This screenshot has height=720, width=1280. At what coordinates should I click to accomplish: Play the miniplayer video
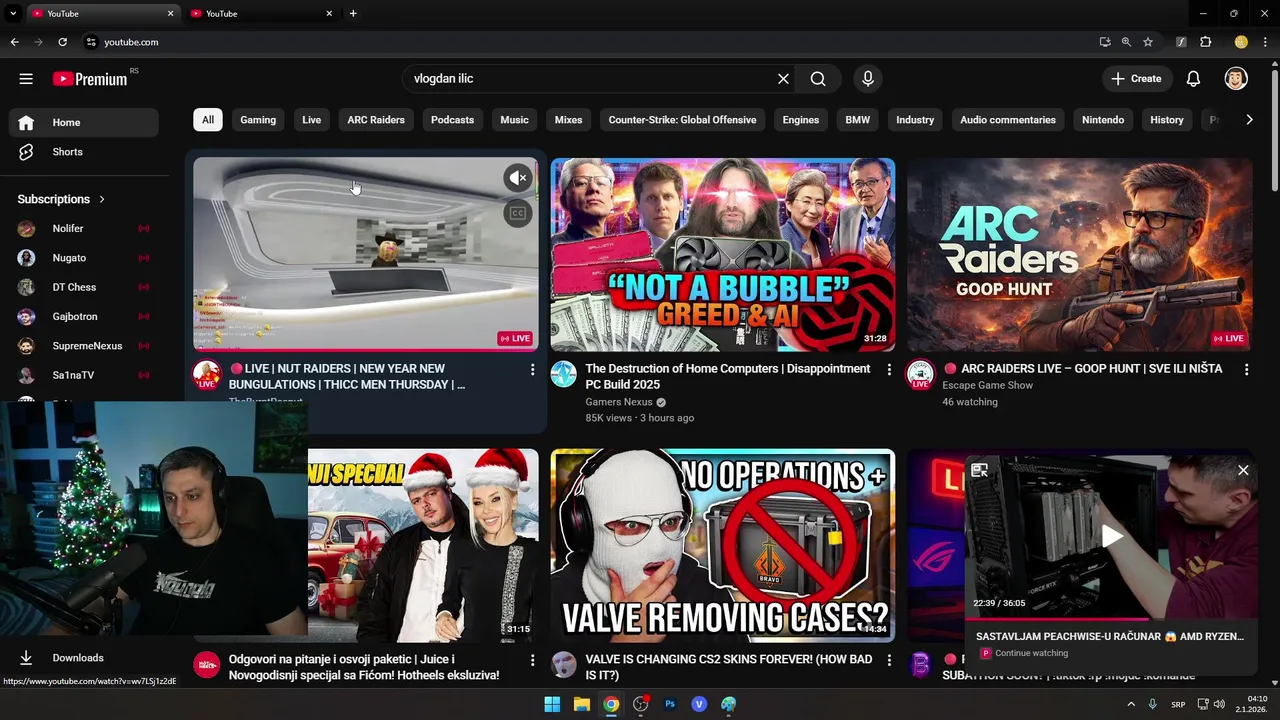coord(1112,537)
